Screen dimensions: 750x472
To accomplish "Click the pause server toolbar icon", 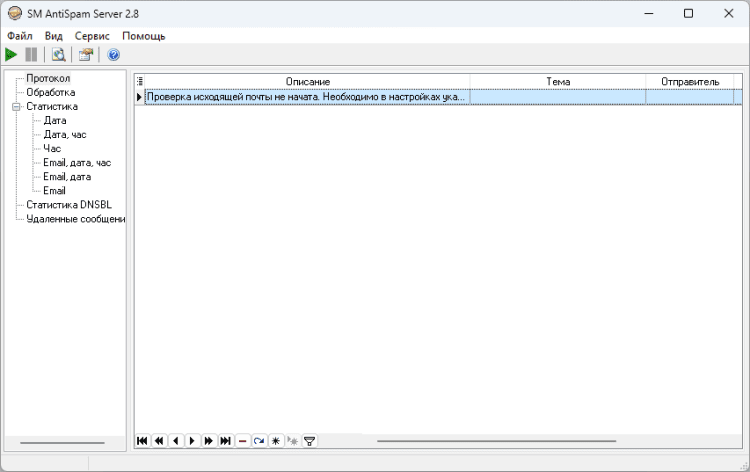I will click(31, 55).
